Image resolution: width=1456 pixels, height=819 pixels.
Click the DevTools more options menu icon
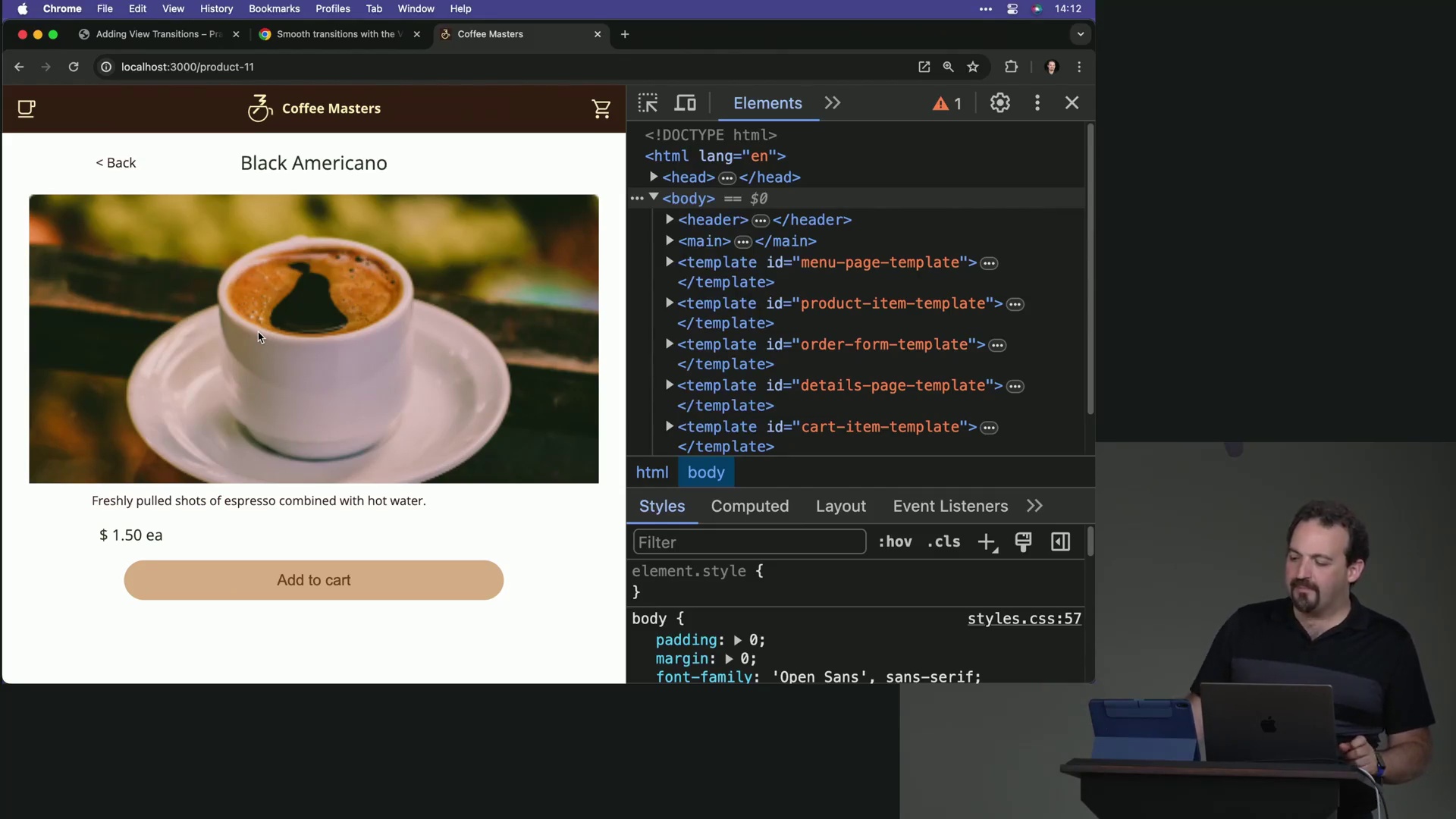[x=1037, y=103]
